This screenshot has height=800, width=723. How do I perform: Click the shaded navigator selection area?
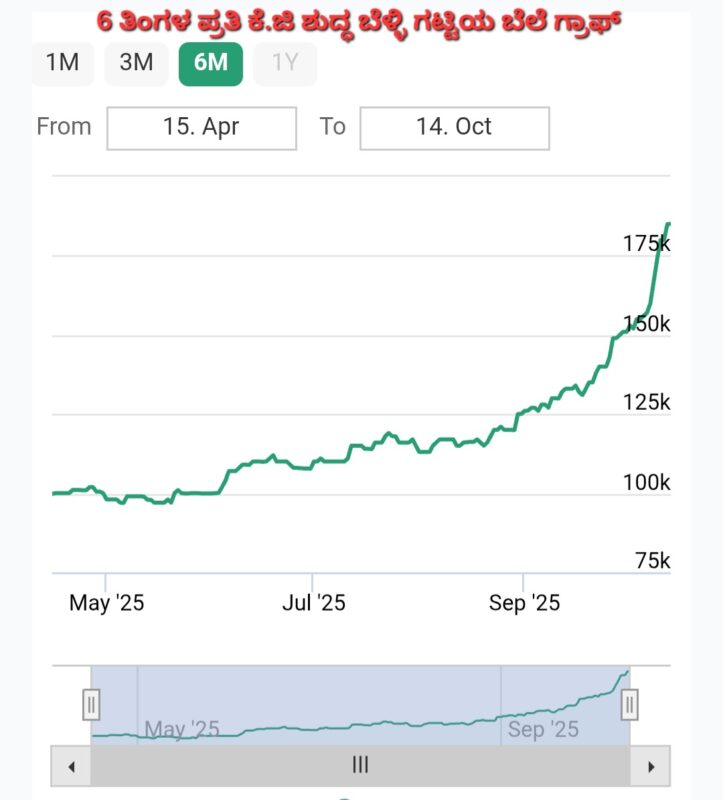(x=360, y=700)
